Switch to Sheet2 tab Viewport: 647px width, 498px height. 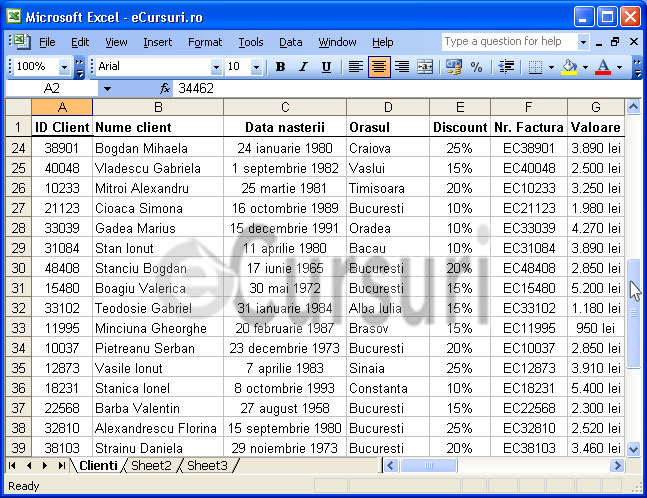coord(151,465)
